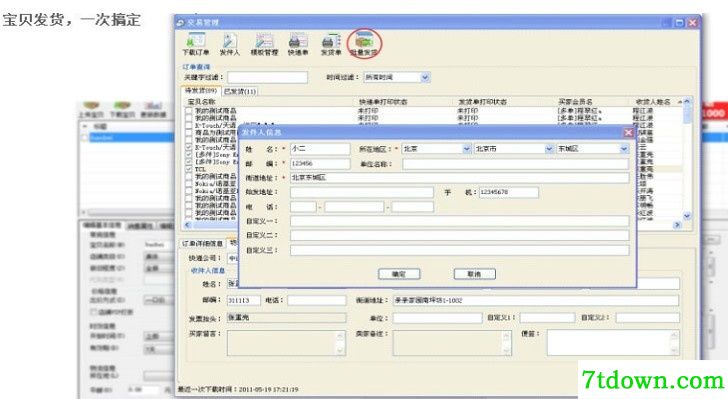Open the 发件人 sender settings icon
The height and width of the screenshot is (399, 728).
[229, 45]
